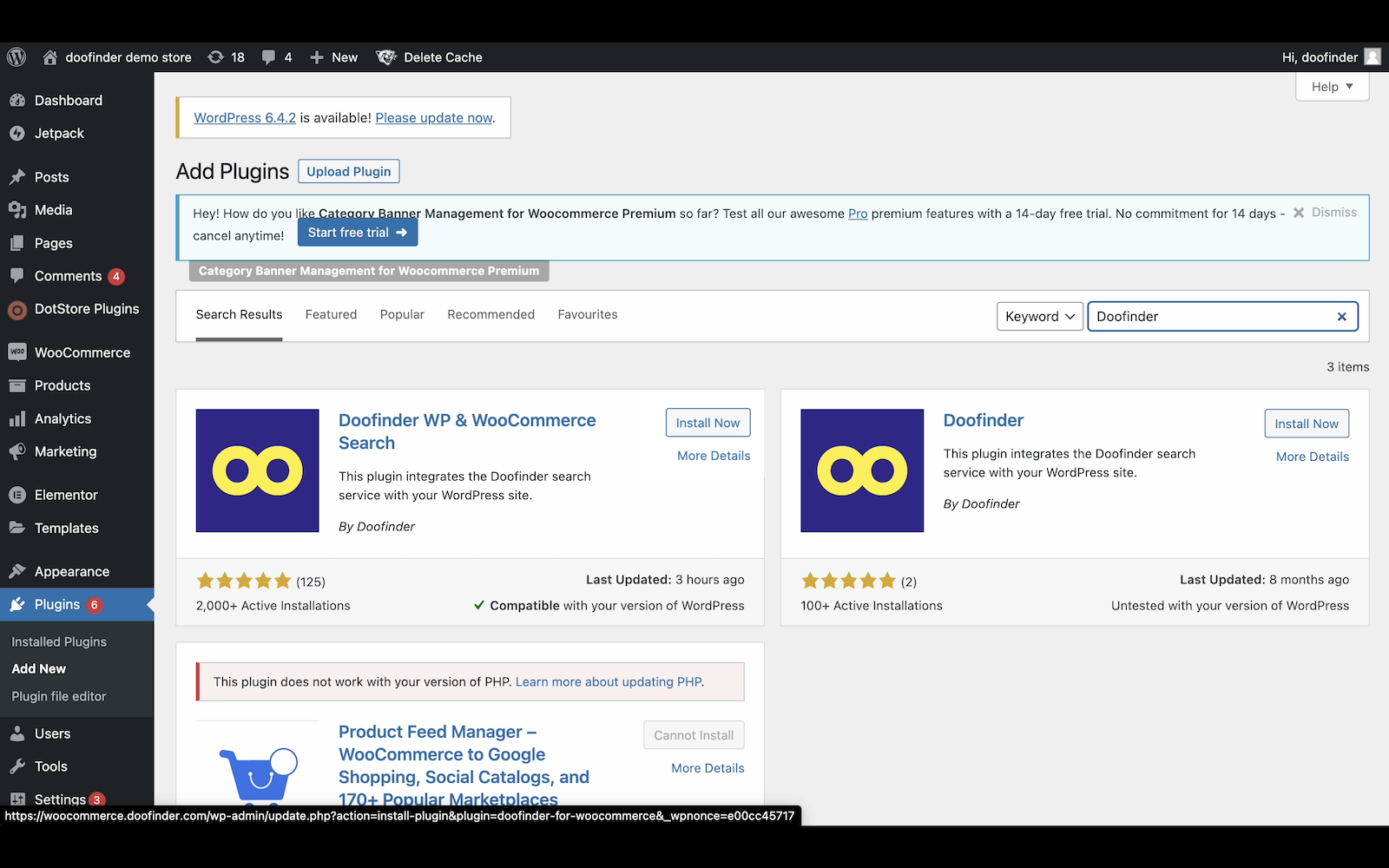Click the Users person icon

[x=17, y=733]
